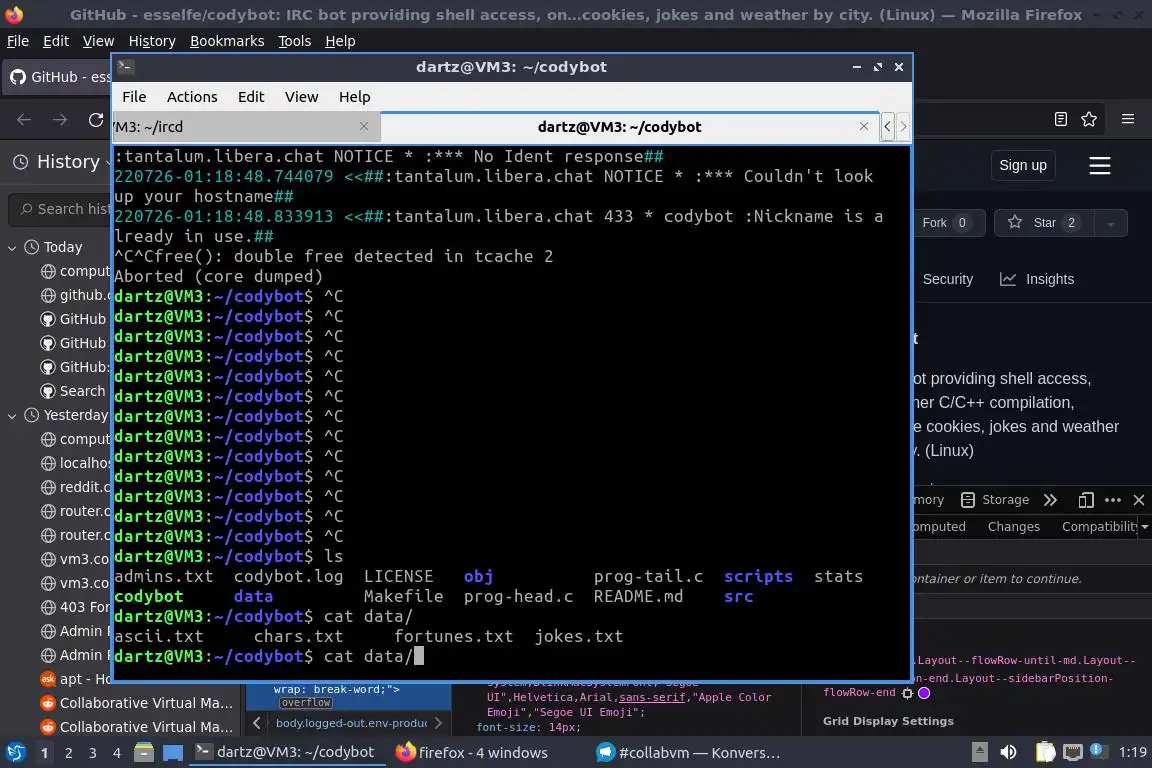
Task: Toggle Firefox reader view icon
Action: tap(1060, 119)
